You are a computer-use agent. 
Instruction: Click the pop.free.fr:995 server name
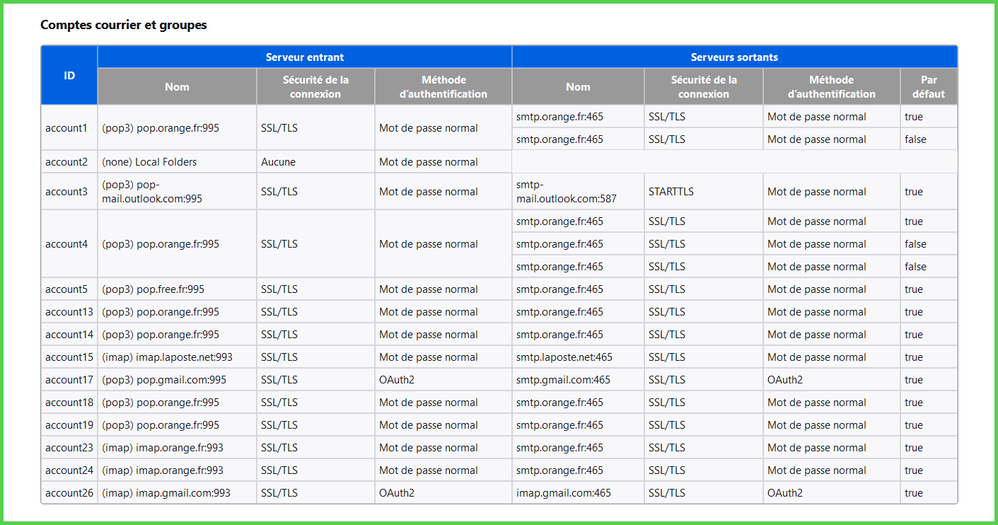pos(153,289)
